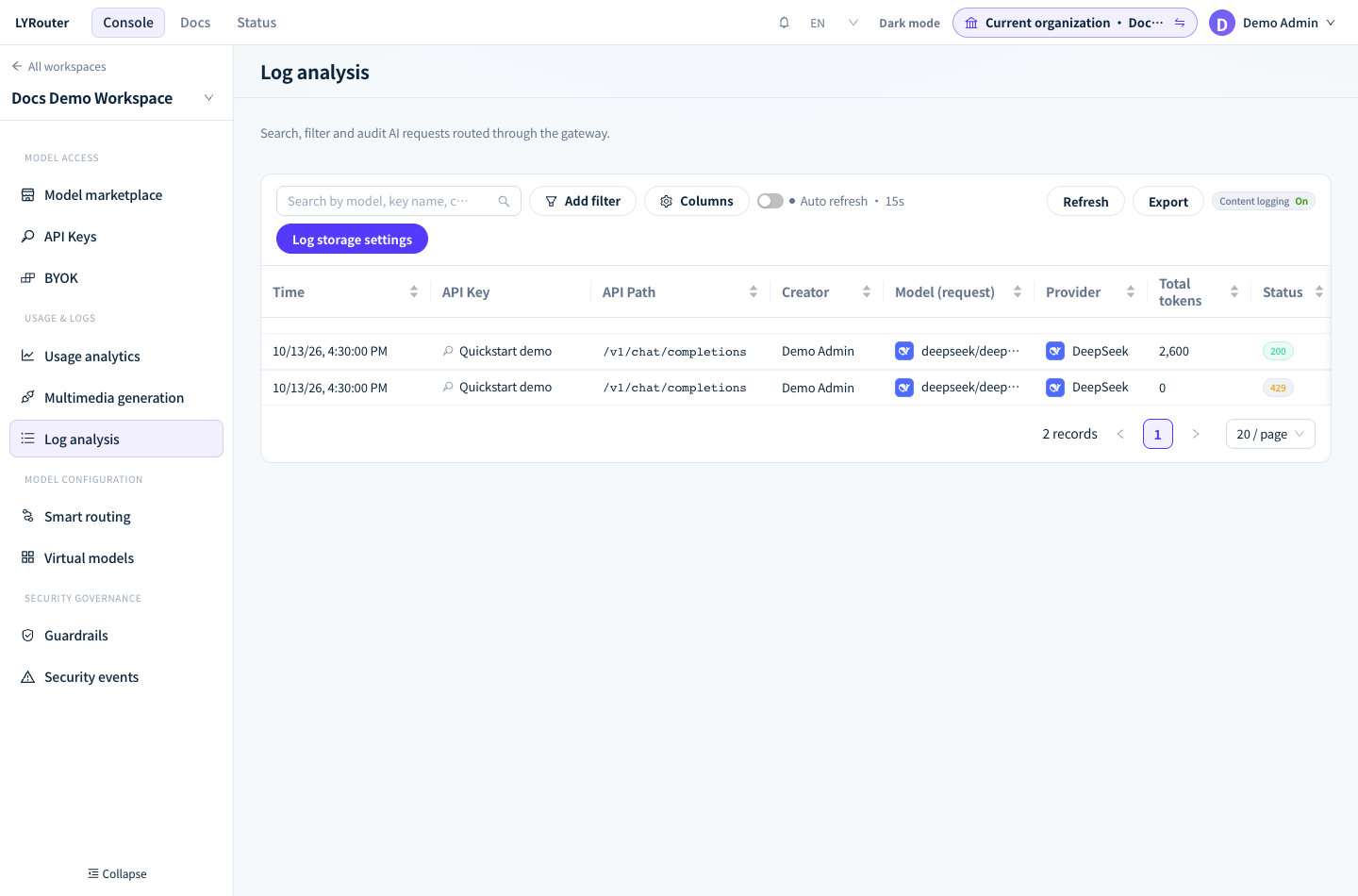
Task: Click the bank icon in Current organization pill
Action: point(971,23)
